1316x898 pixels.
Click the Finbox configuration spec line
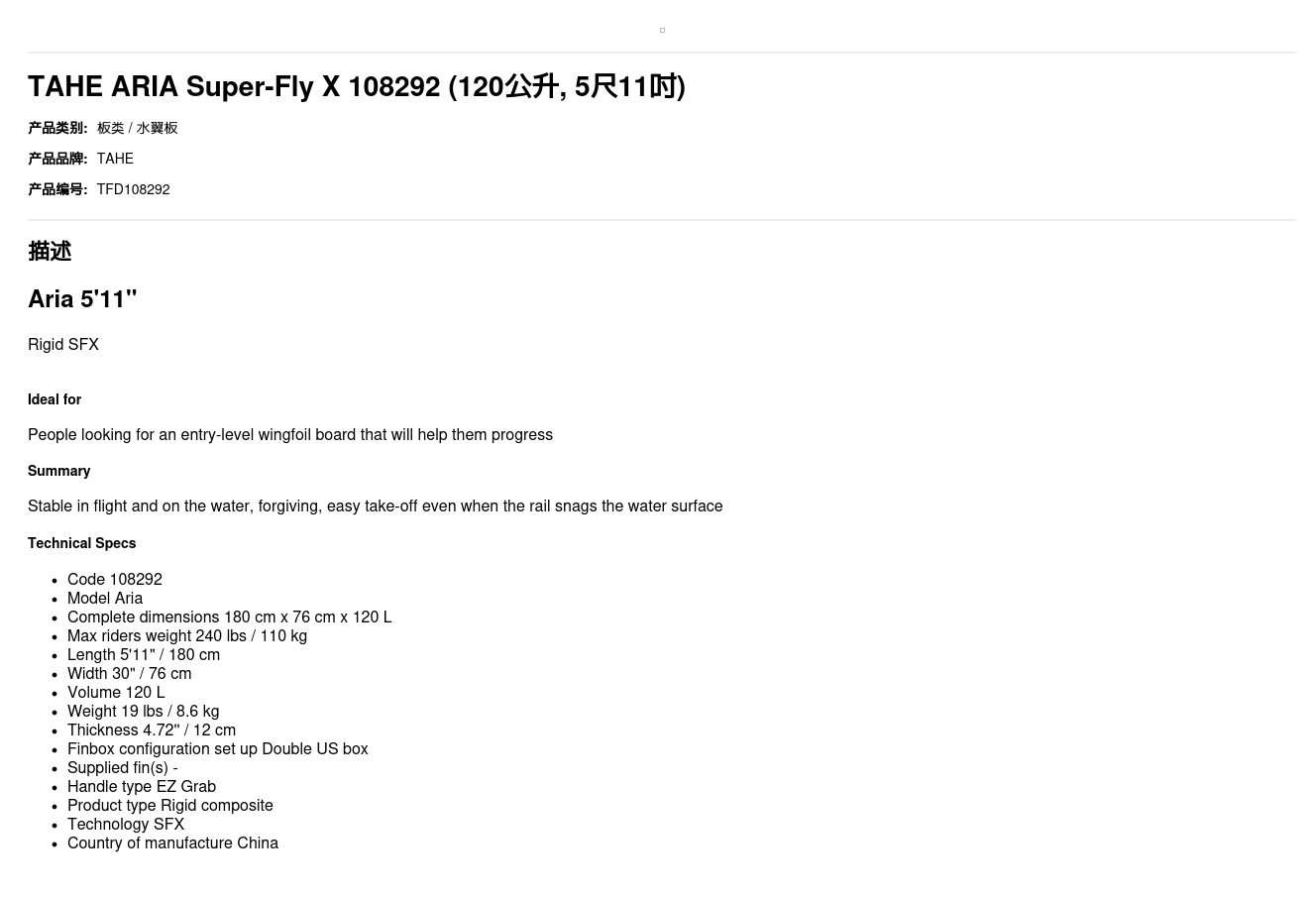(217, 749)
